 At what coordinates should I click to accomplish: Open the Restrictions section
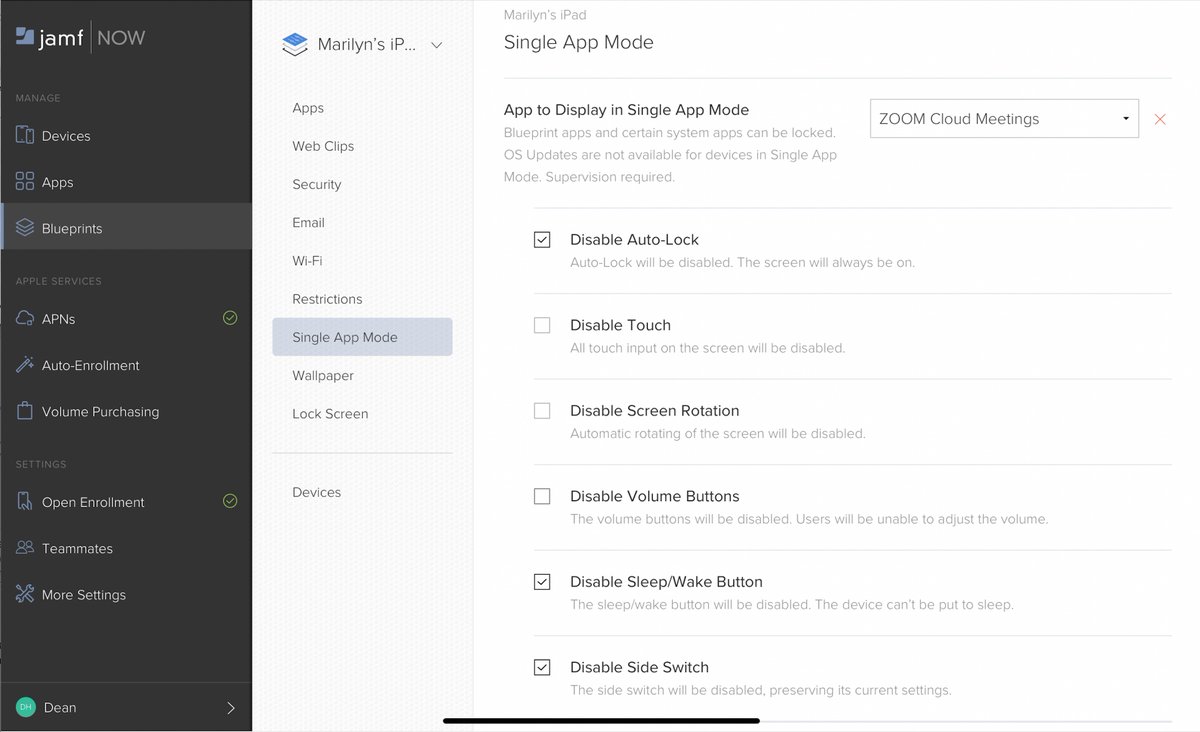coord(327,299)
